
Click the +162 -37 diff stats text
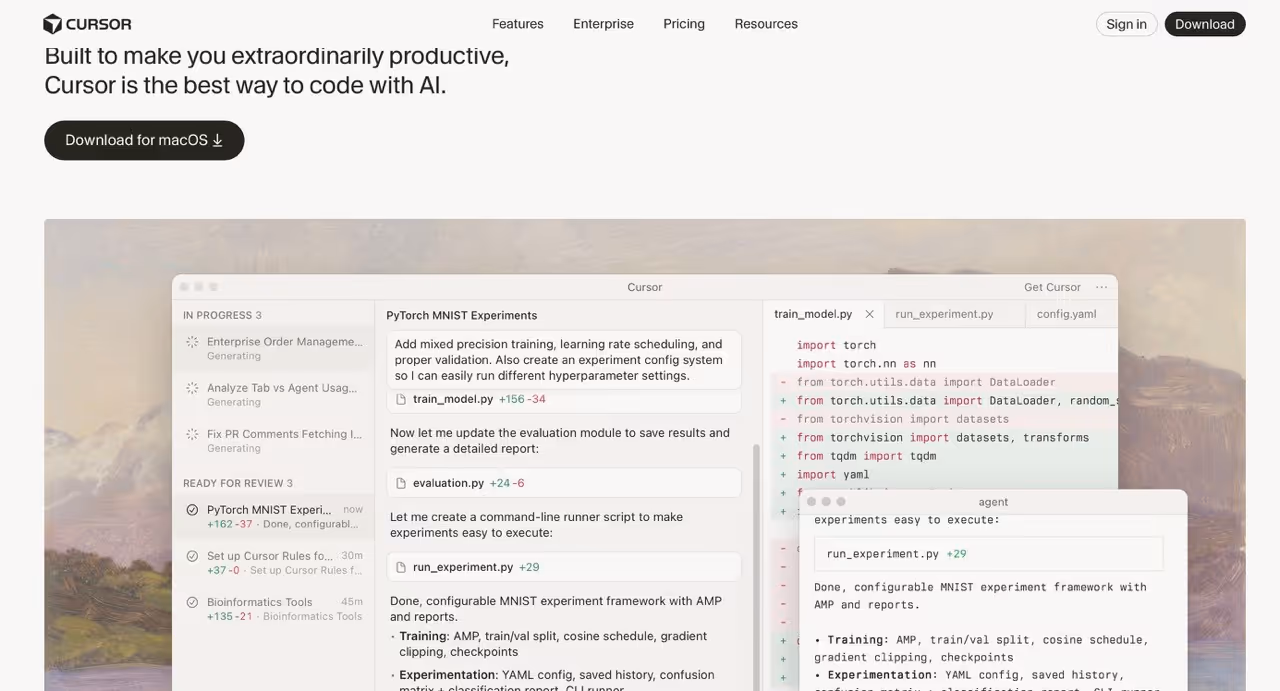[229, 524]
